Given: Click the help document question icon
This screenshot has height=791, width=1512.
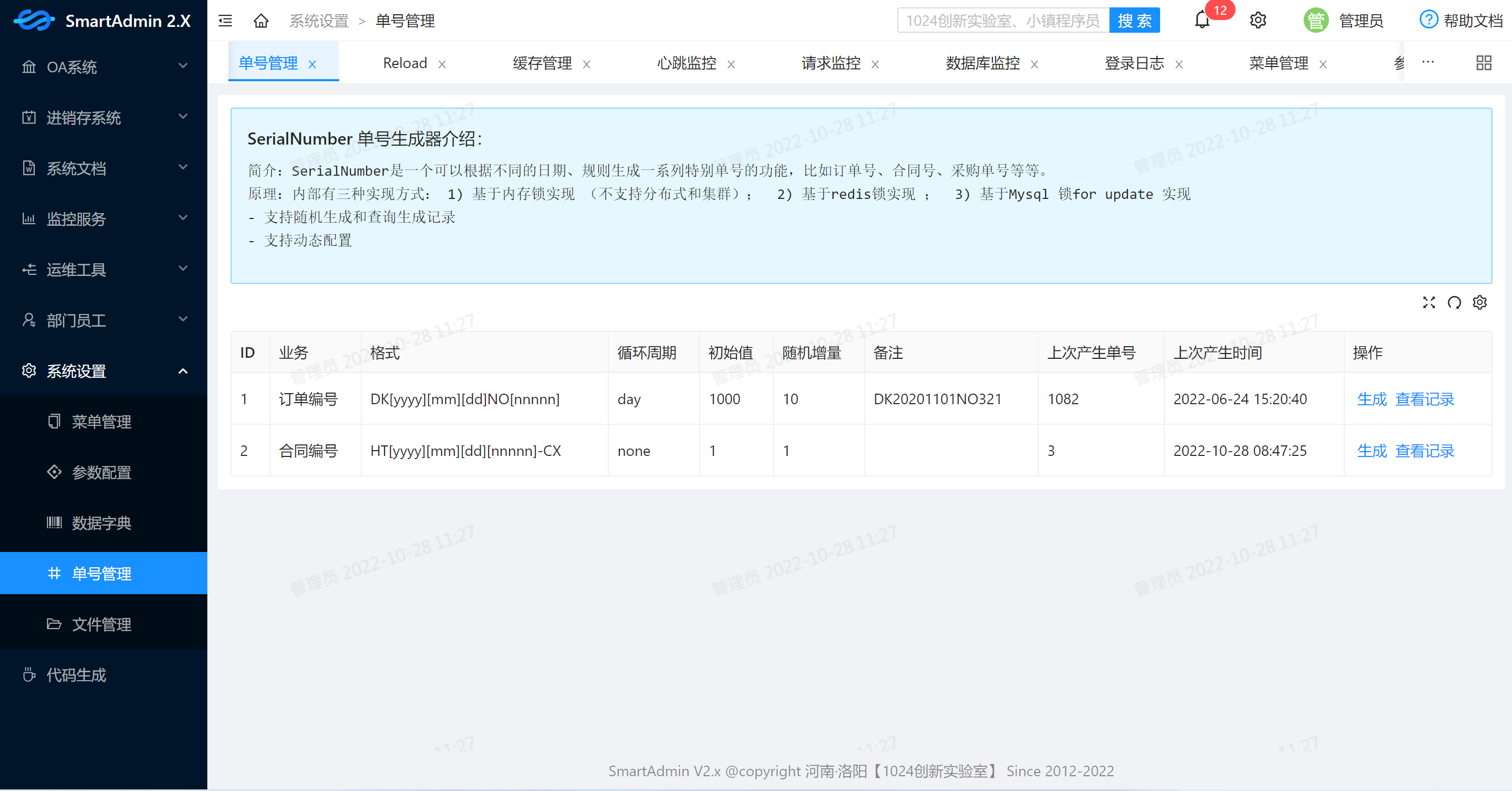Looking at the screenshot, I should (x=1428, y=20).
